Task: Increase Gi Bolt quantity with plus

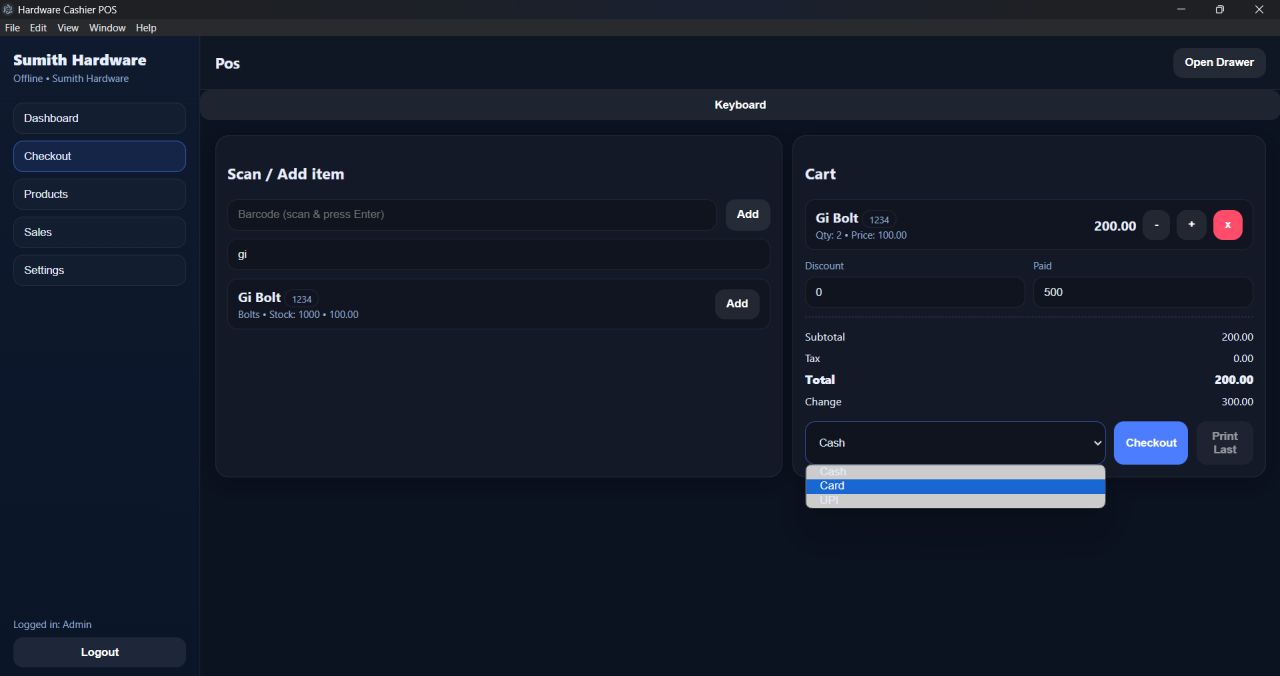Action: coord(1191,225)
